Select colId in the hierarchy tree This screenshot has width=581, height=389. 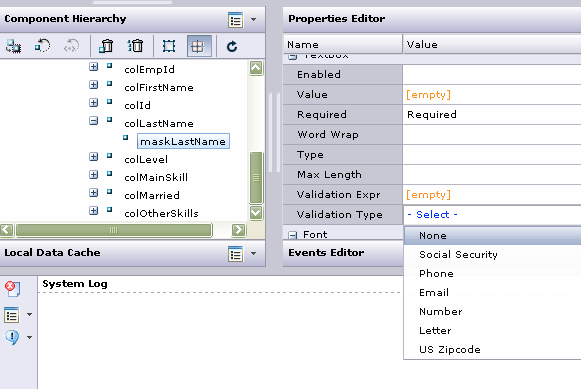[137, 106]
